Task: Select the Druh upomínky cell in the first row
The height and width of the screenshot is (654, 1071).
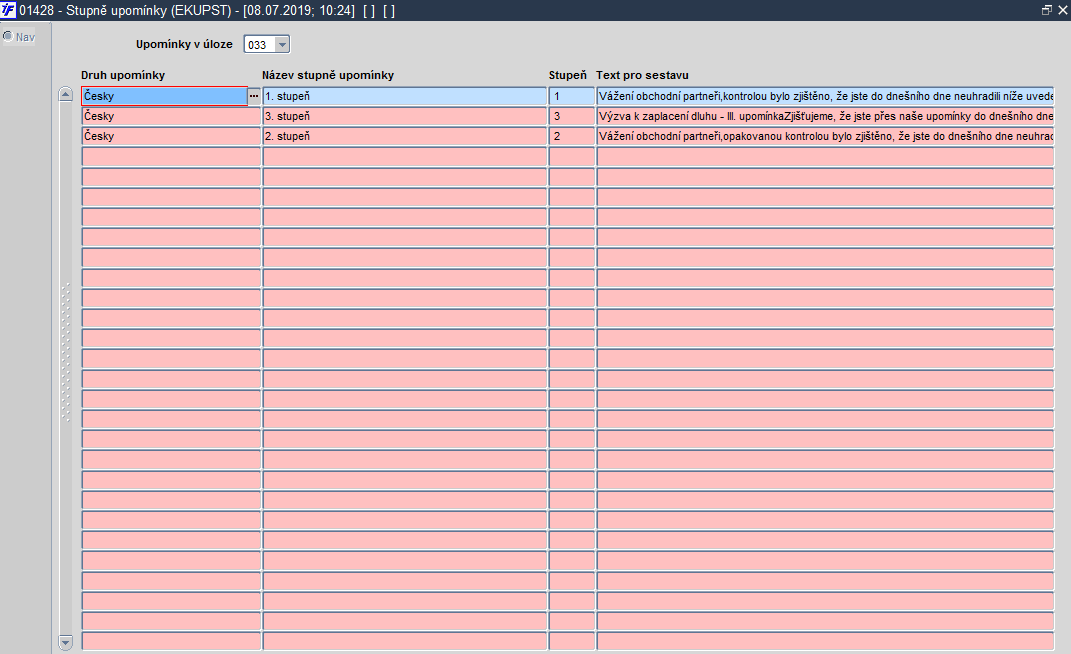Action: tap(165, 96)
